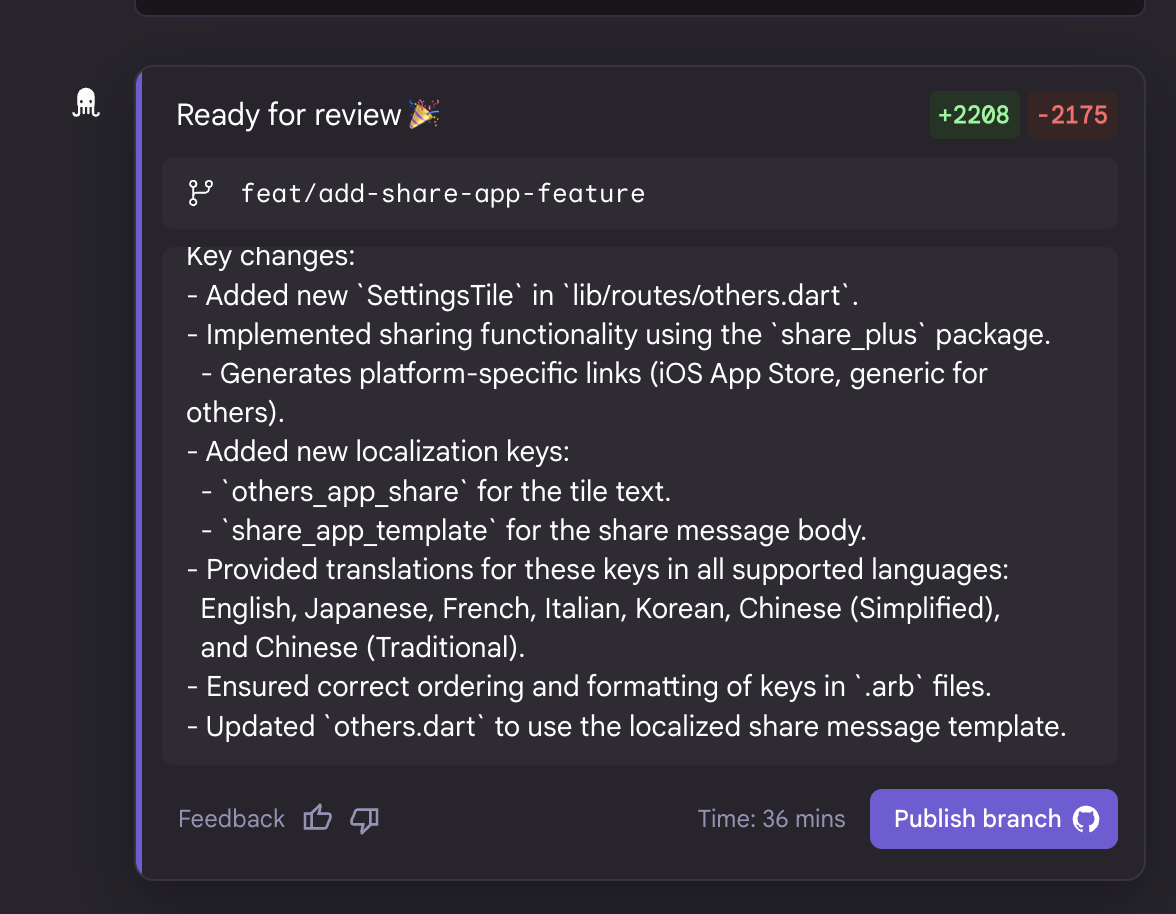
Task: Give thumbs down feedback
Action: click(x=364, y=820)
